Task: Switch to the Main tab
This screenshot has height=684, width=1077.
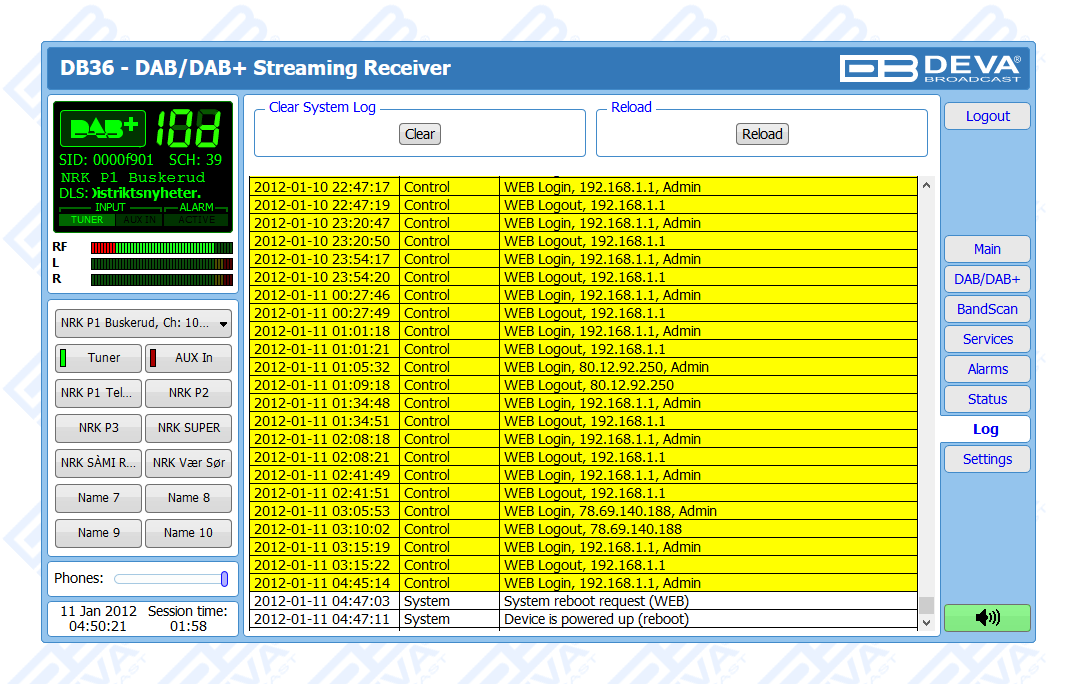Action: point(987,249)
